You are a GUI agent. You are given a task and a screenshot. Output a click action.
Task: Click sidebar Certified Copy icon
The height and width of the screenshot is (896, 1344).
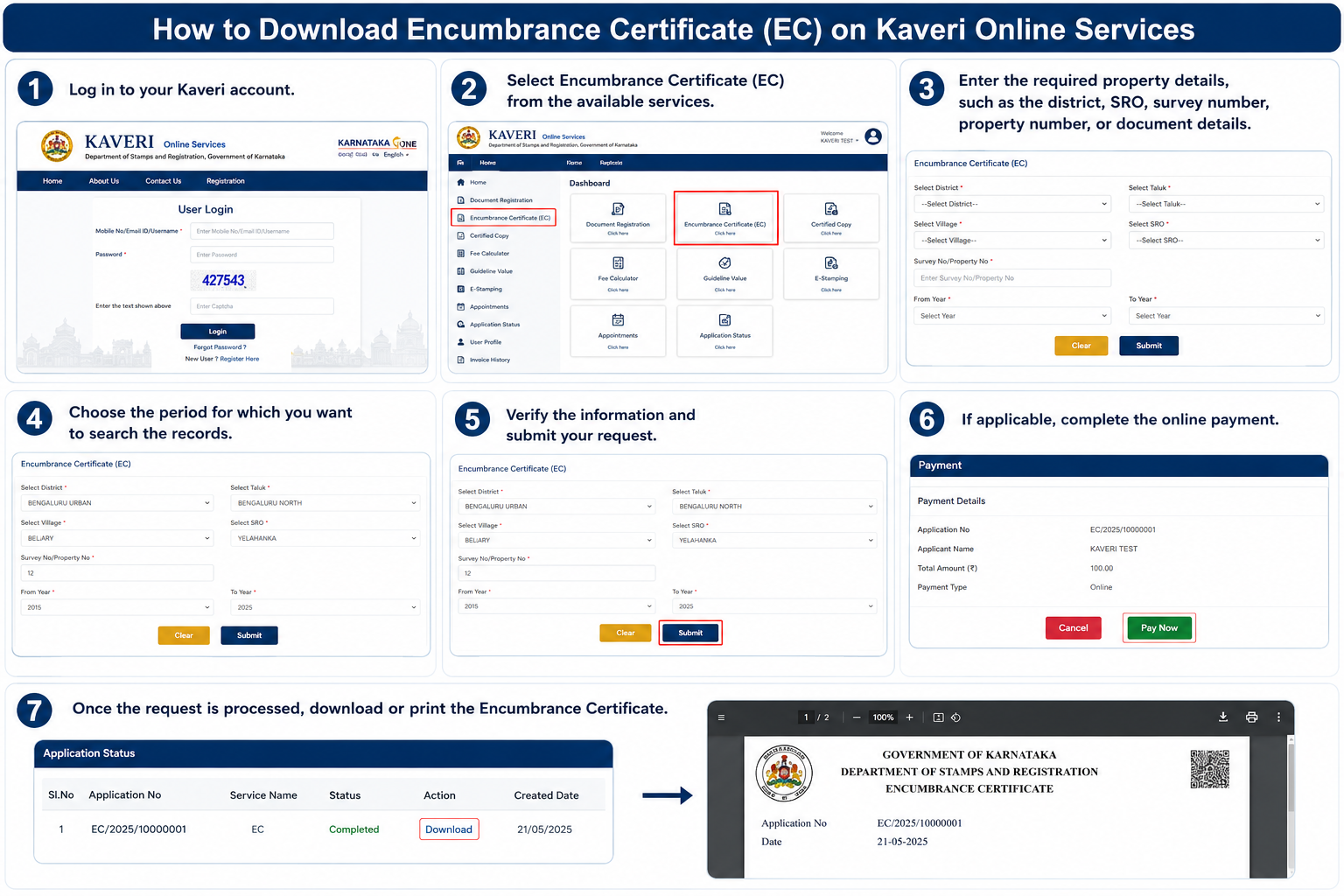tap(461, 235)
